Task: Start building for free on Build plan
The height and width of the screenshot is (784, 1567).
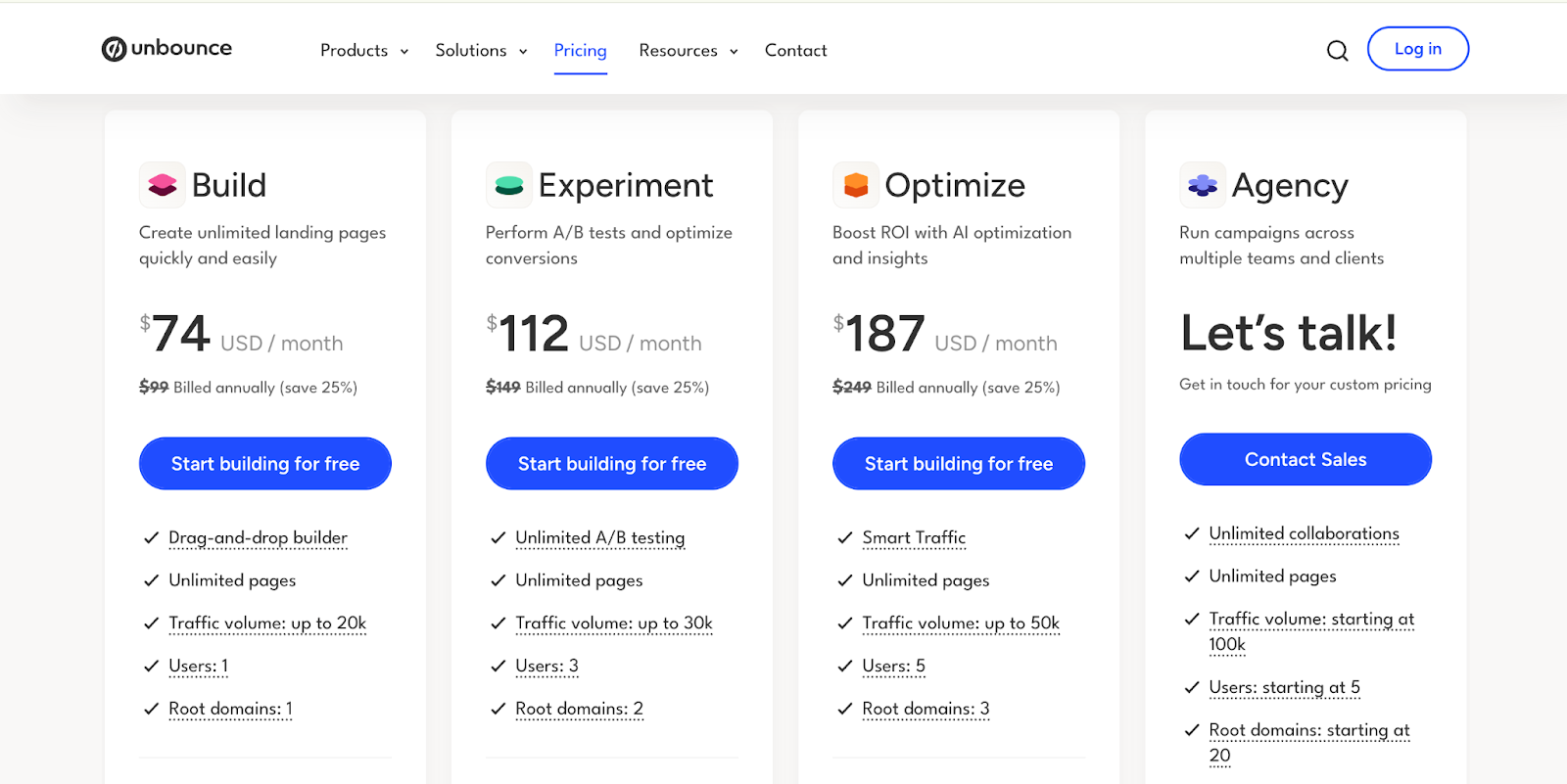Action: [265, 464]
